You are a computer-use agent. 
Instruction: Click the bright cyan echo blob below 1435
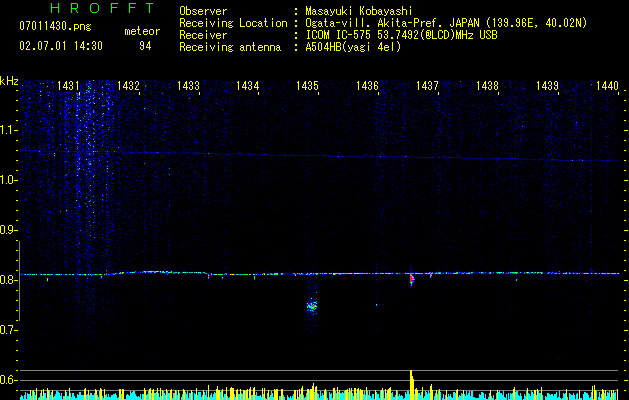[x=312, y=306]
